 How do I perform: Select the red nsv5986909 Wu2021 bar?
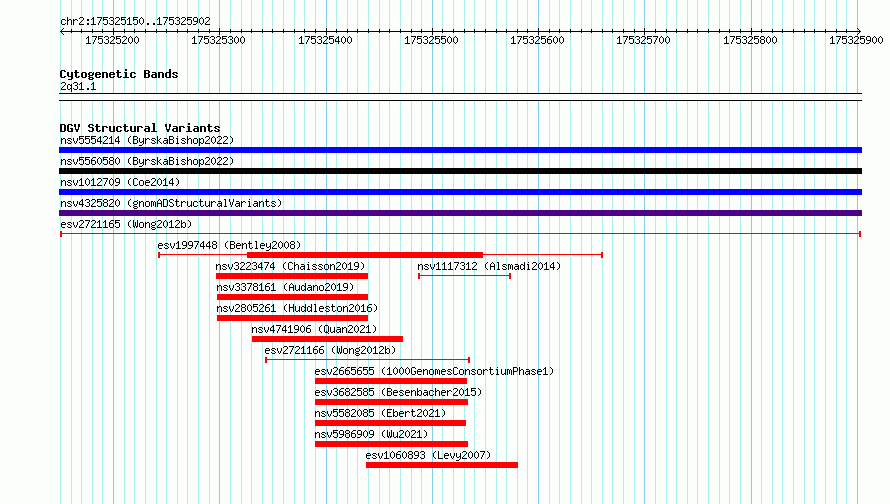[392, 444]
